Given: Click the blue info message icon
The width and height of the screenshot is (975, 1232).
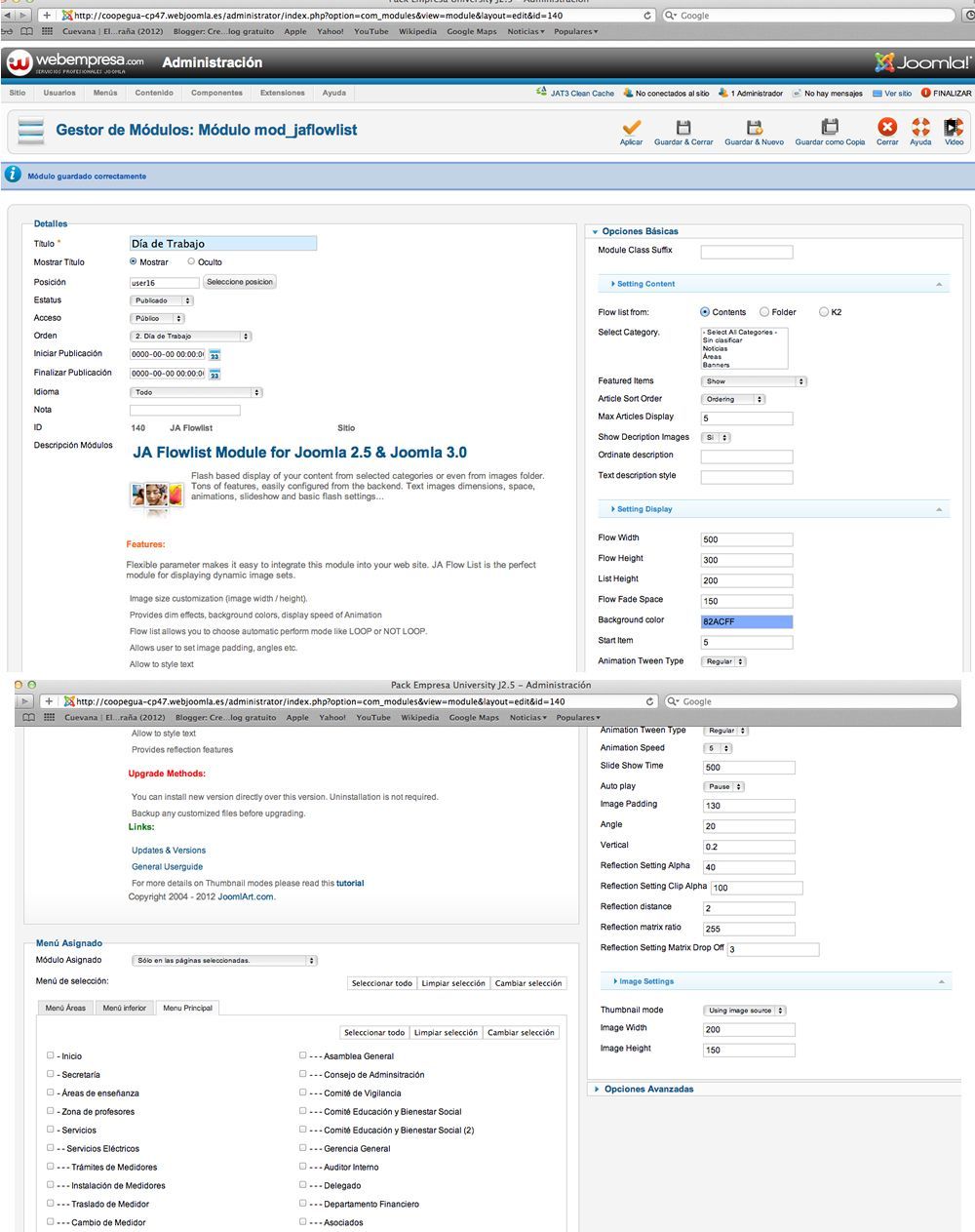Looking at the screenshot, I should [13, 175].
